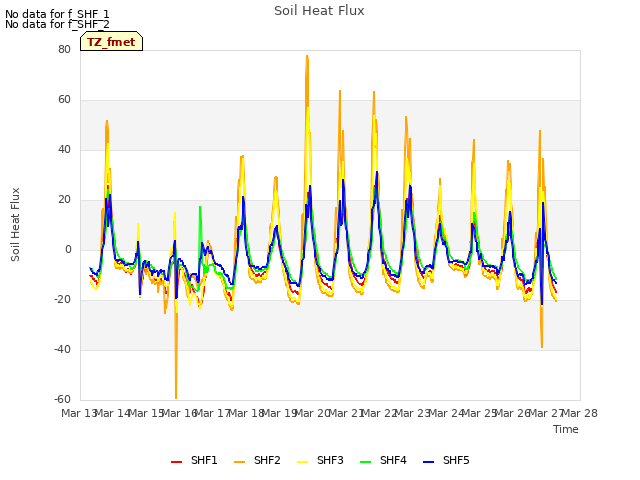Click the Mar 28 x-axis tick label

click(580, 413)
